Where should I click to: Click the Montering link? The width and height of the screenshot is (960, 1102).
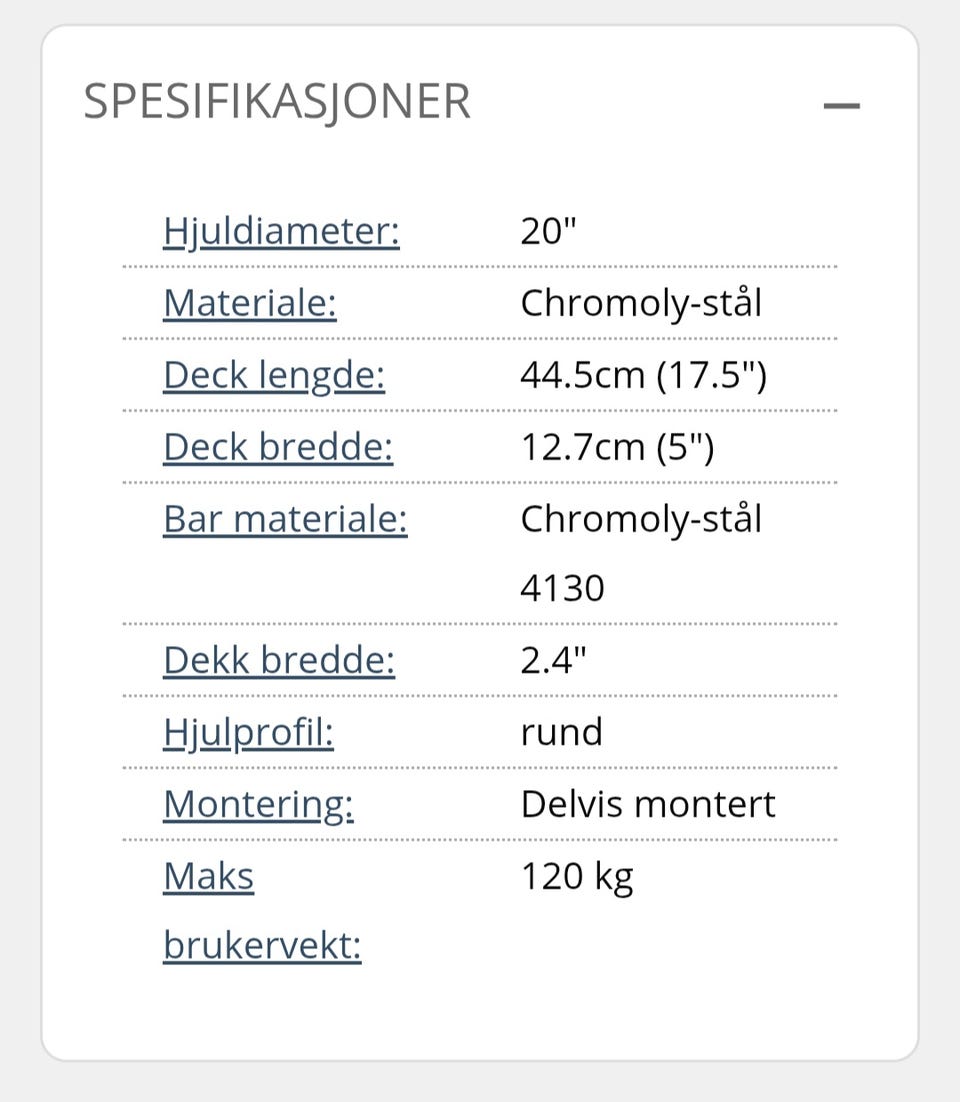[x=259, y=805]
